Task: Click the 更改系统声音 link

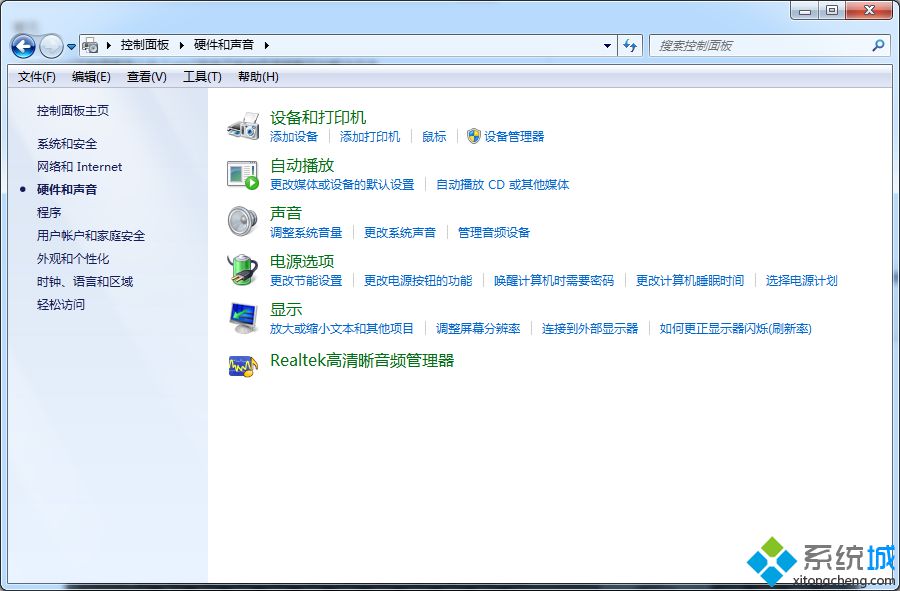Action: [400, 232]
